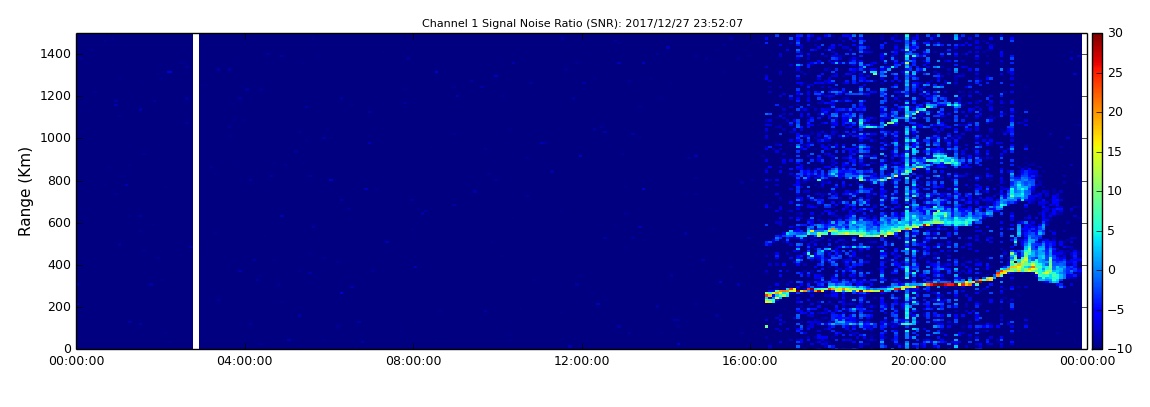
Task: Click the white data gap stripe near 03:00
Action: point(196,191)
